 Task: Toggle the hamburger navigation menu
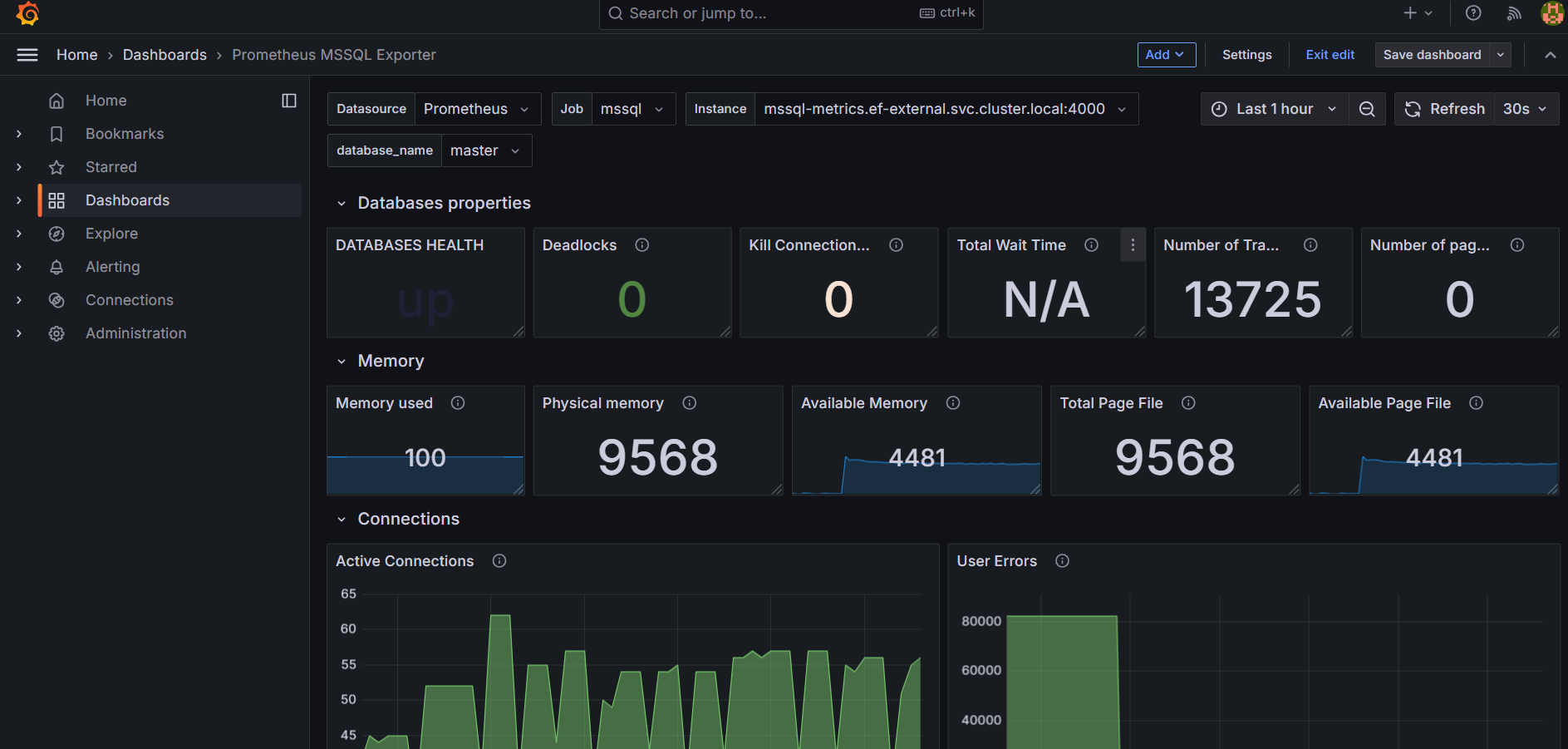[27, 55]
